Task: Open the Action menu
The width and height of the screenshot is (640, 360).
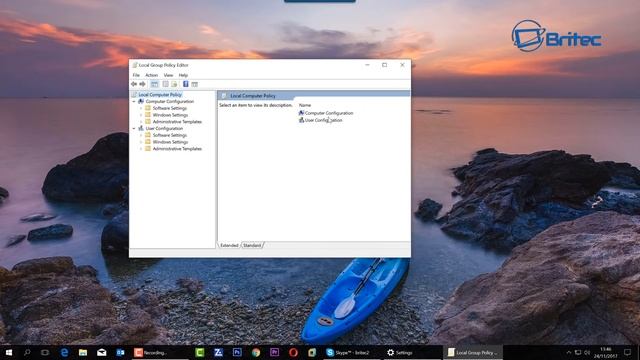Action: click(151, 75)
